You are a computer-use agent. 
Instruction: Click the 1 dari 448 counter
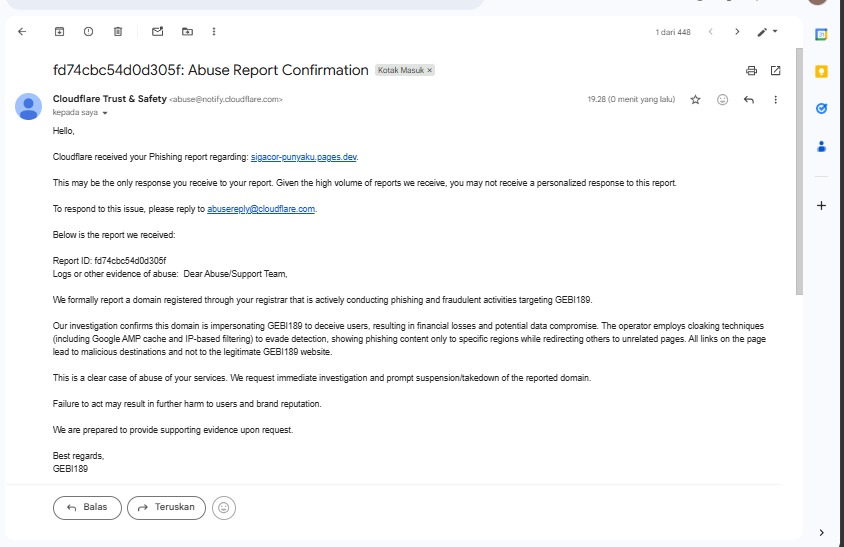coord(673,32)
